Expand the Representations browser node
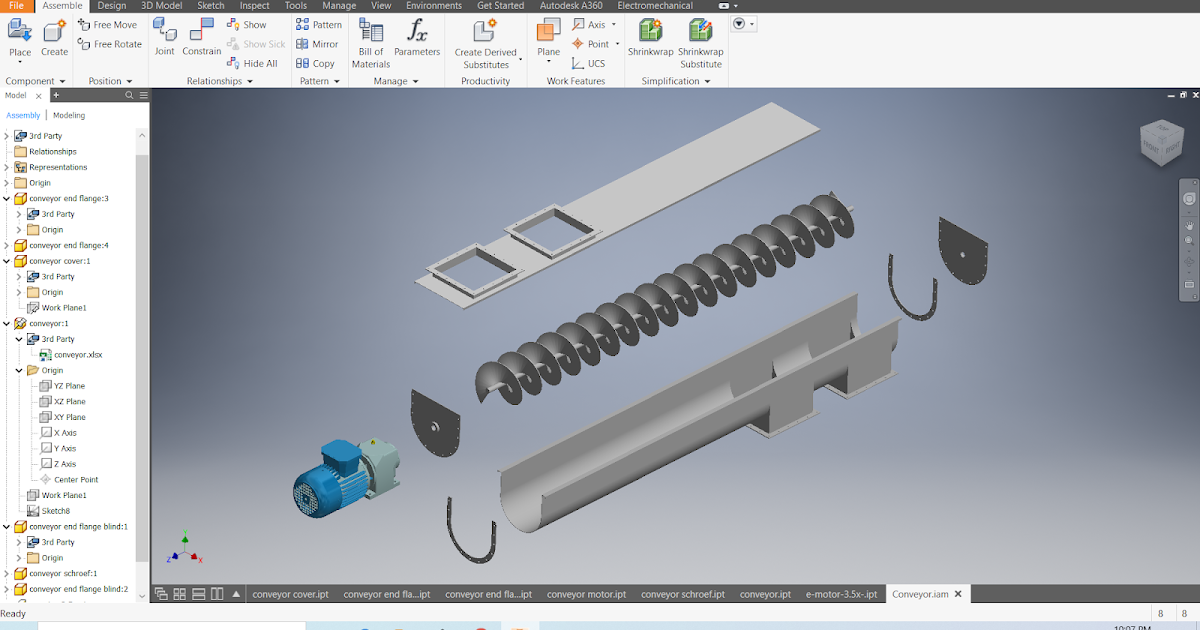Viewport: 1200px width, 630px height. [8, 166]
